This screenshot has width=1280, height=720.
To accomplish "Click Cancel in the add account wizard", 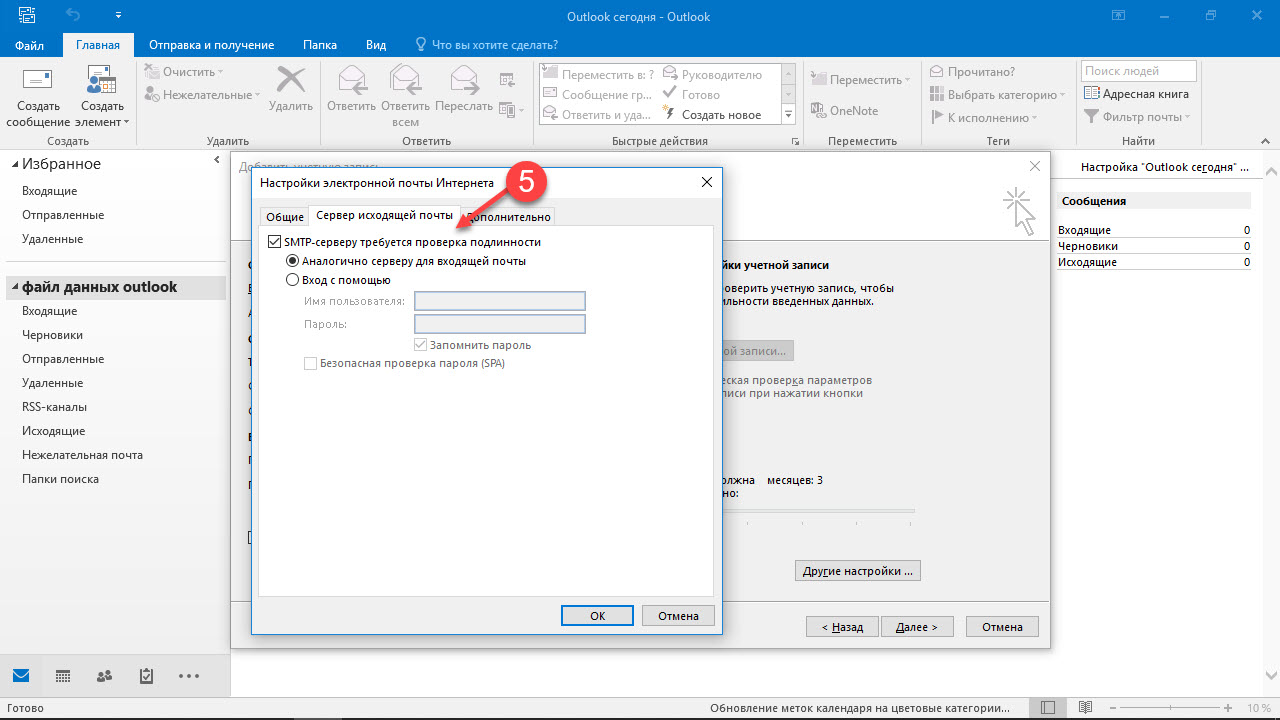I will coord(1002,627).
